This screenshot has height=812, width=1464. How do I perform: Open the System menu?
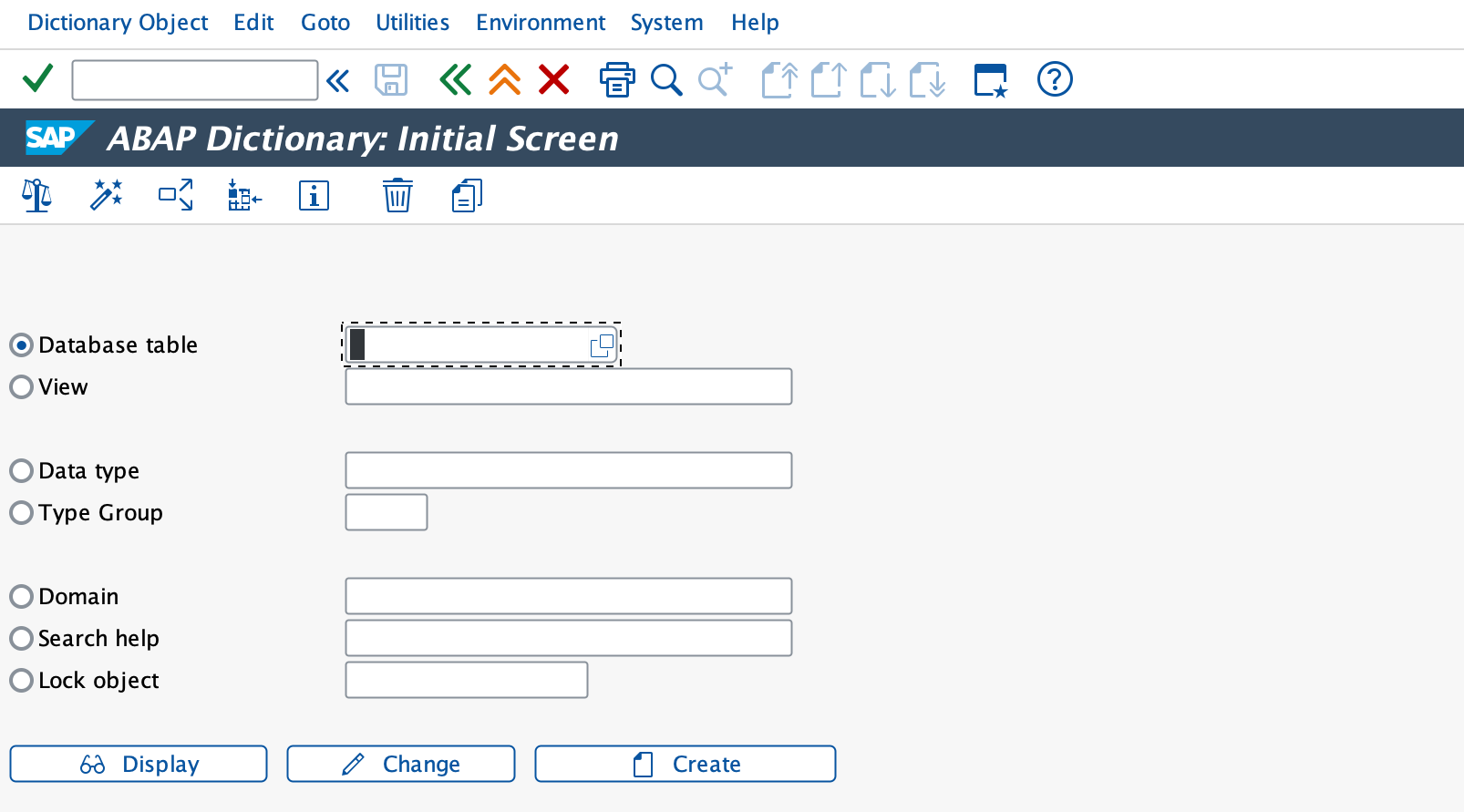[666, 23]
